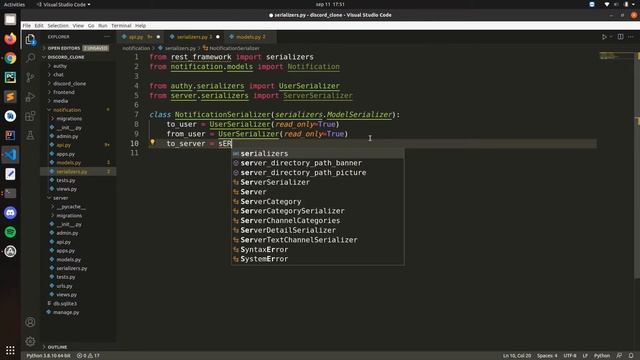Screen dimensions: 640x360
Task: Open the Search view in the activity bar
Action: tap(30, 58)
